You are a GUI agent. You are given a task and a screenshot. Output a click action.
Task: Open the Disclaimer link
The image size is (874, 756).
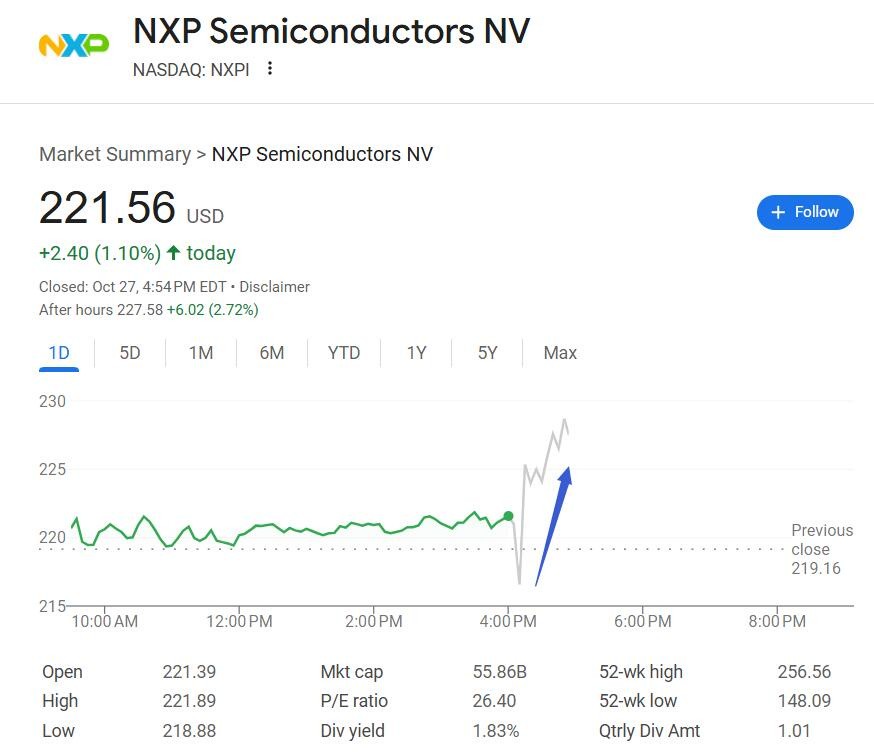tap(275, 287)
